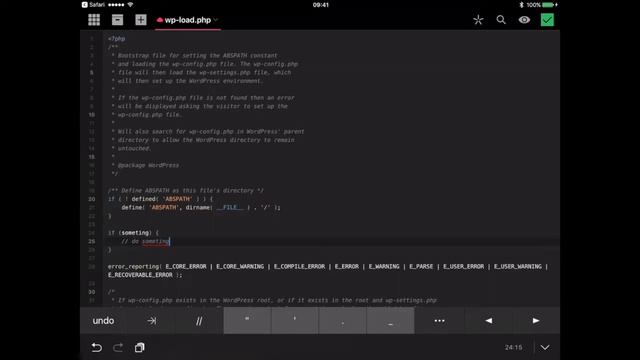640x360 pixels.
Task: Click the misspelled 'someting' comment word
Action: 155,242
